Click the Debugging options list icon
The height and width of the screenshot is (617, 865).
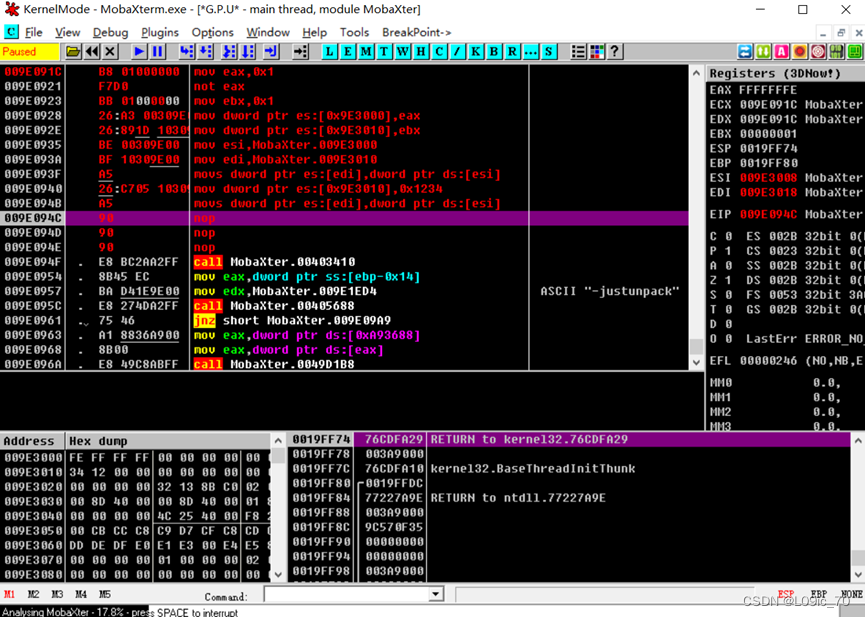(578, 52)
